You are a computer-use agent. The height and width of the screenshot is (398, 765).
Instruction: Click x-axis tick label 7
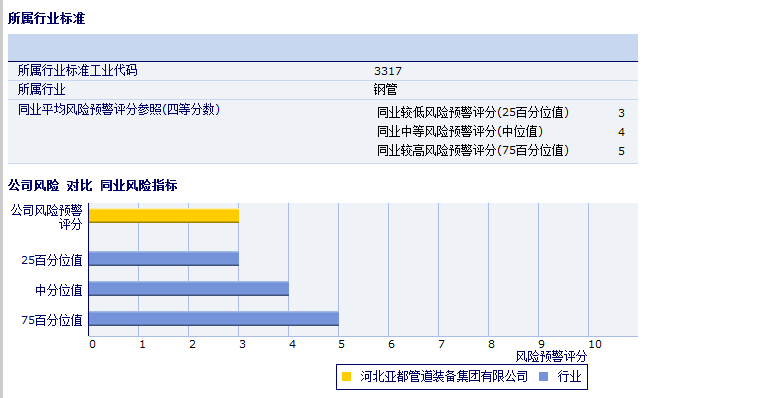click(441, 344)
